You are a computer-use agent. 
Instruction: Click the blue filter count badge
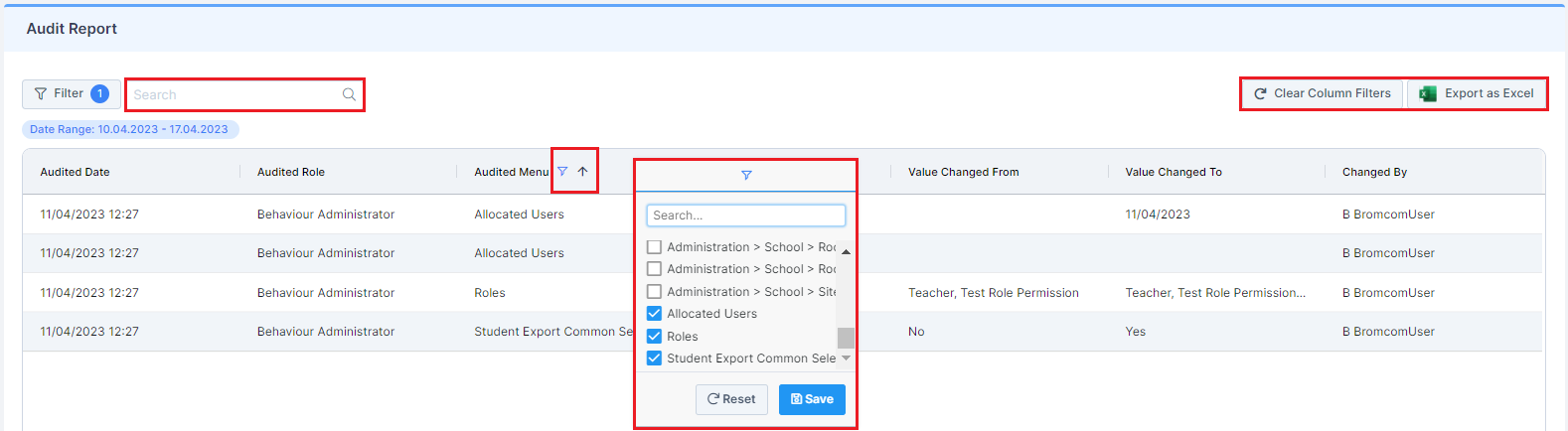pos(99,93)
